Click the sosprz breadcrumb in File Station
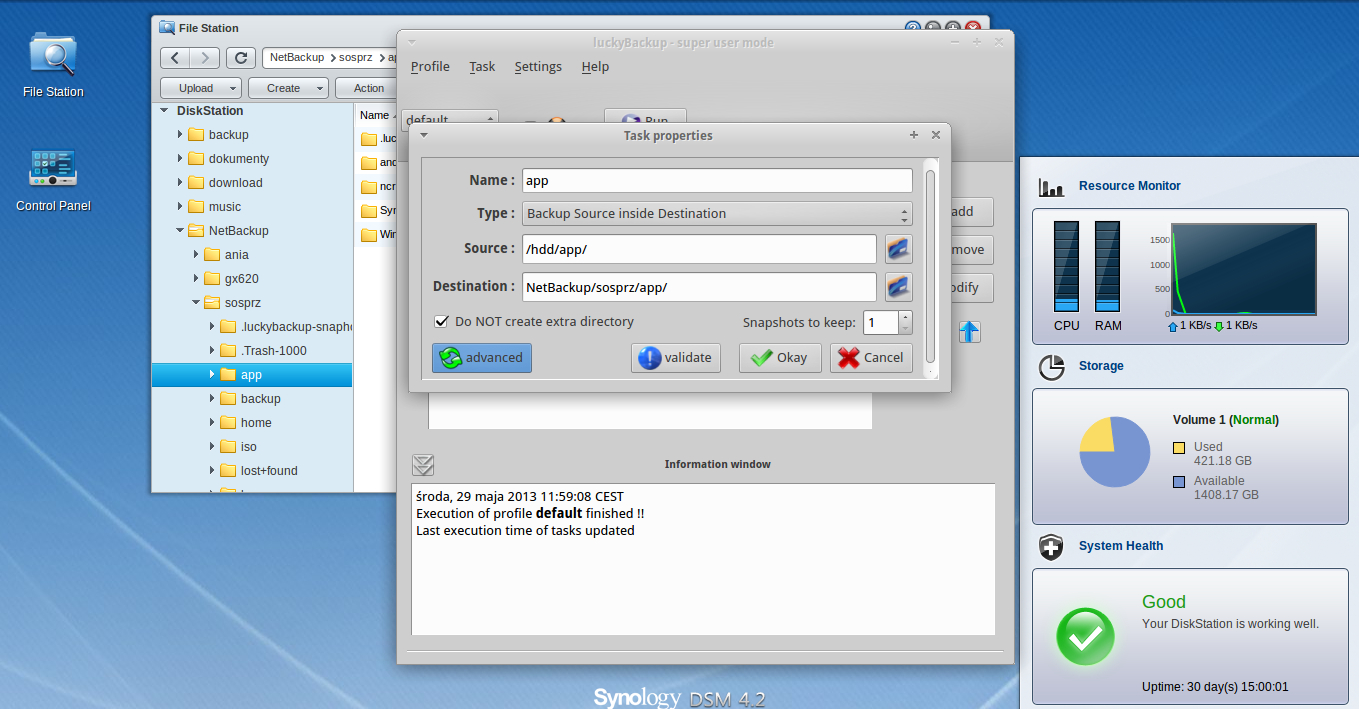 click(x=356, y=58)
